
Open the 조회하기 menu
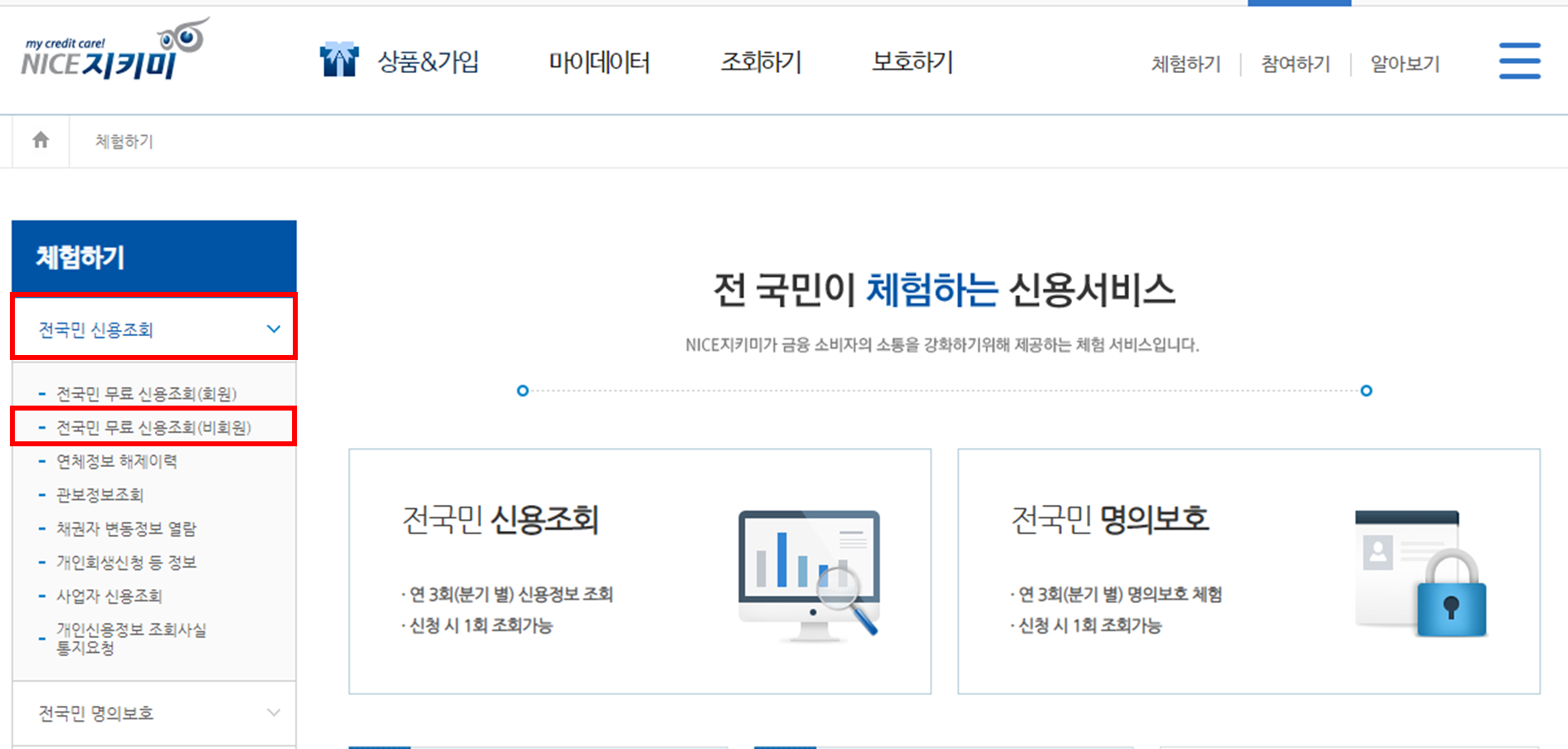[761, 61]
